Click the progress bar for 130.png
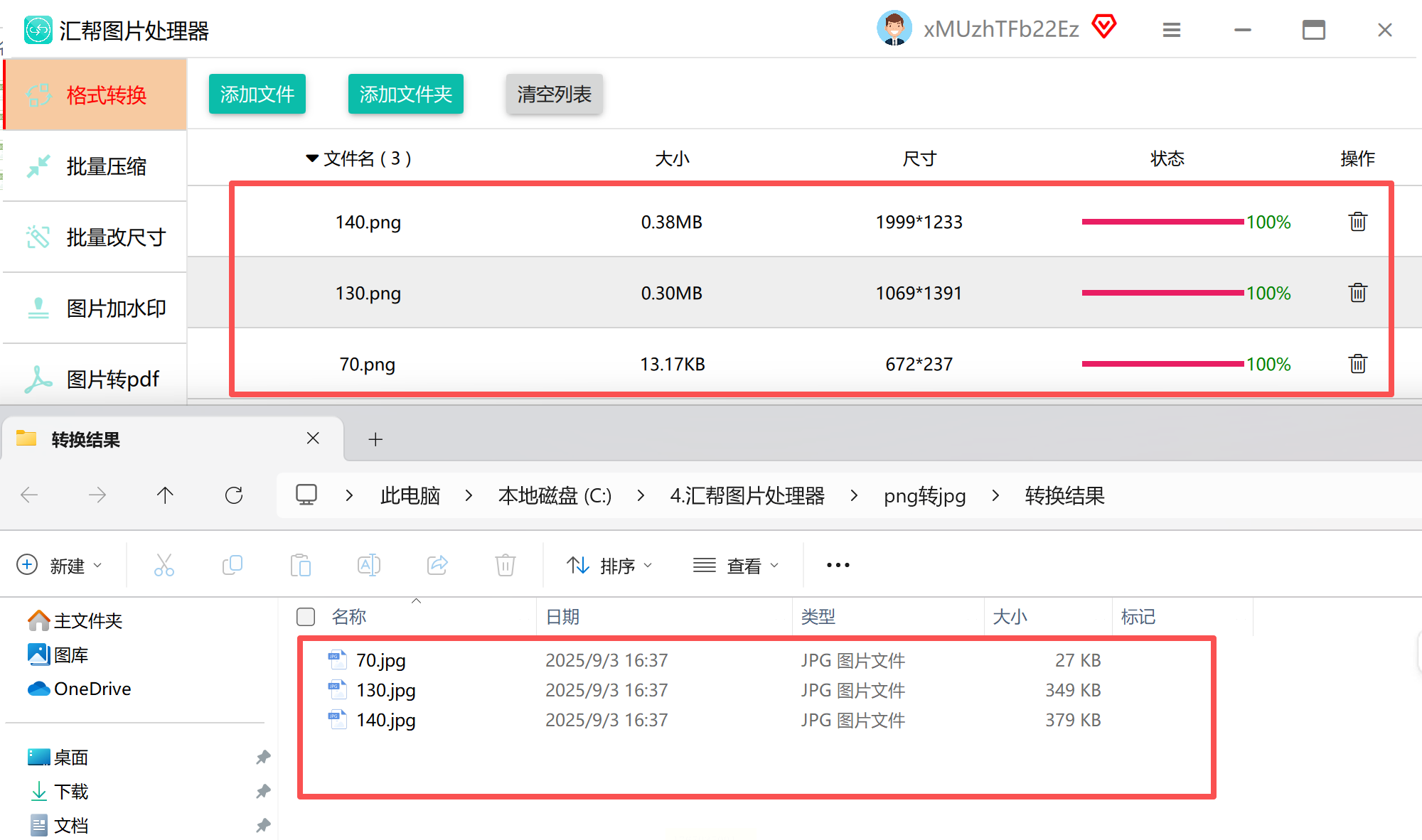 [1162, 293]
